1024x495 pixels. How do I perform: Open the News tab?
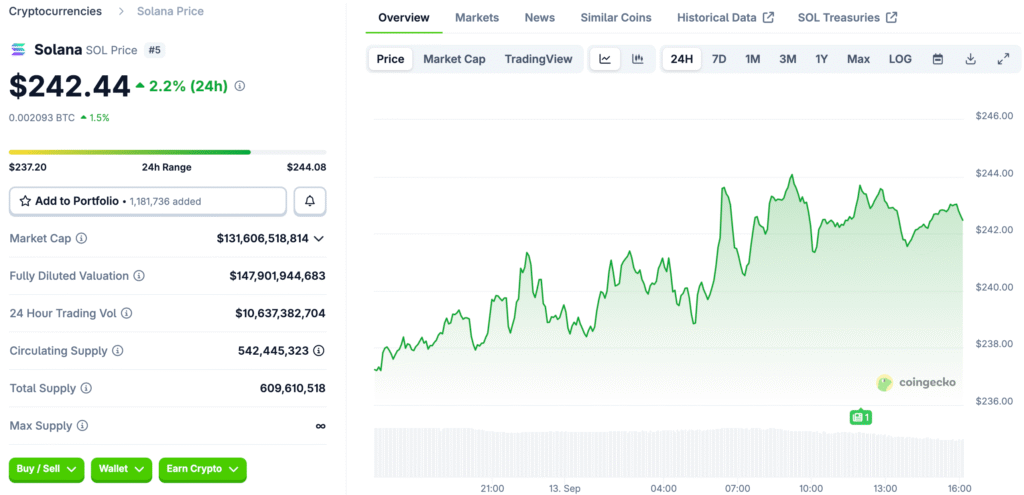[539, 18]
